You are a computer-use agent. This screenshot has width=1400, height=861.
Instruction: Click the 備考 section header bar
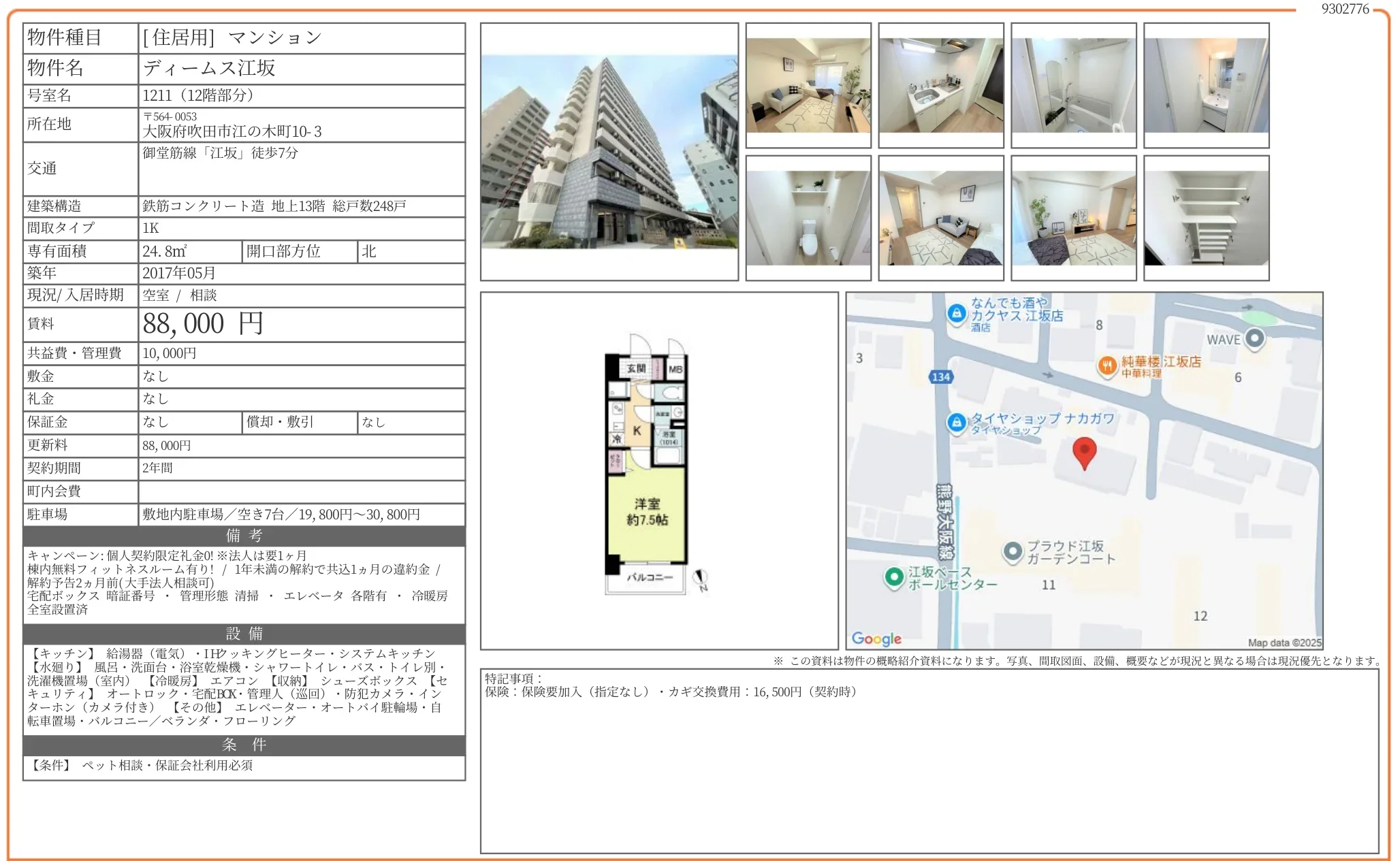coord(244,536)
